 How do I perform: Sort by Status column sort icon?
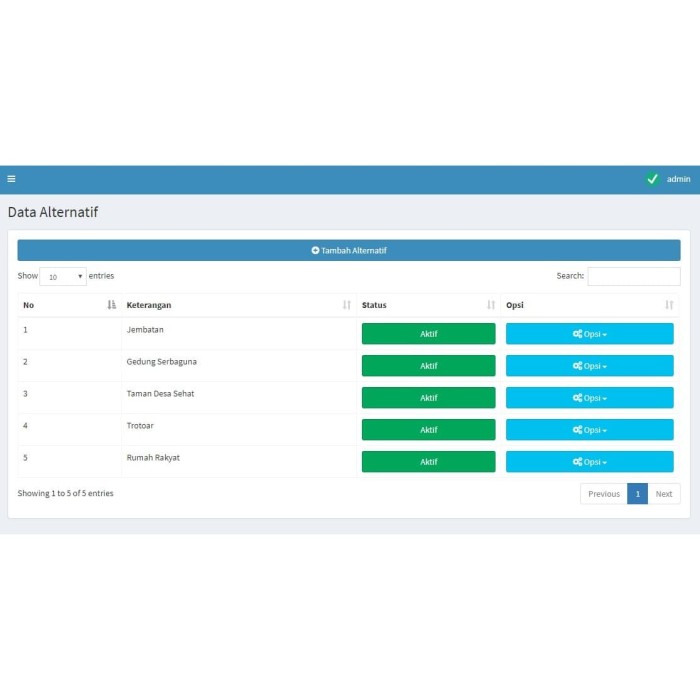(x=490, y=305)
